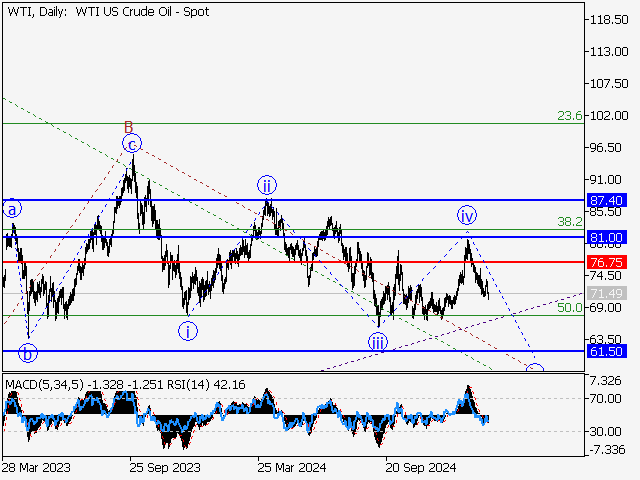Click the circled wave 'a' marker
640x480 pixels.
tap(12, 210)
